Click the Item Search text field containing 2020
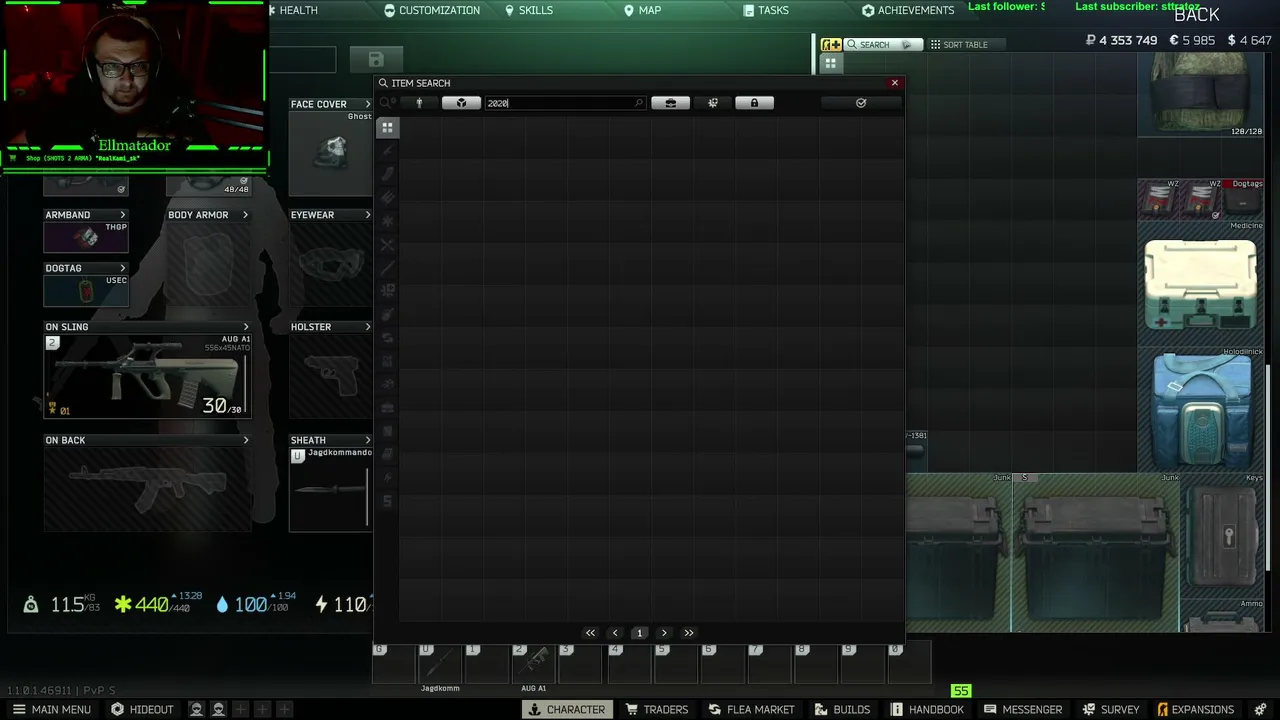Image resolution: width=1280 pixels, height=720 pixels. 565,103
